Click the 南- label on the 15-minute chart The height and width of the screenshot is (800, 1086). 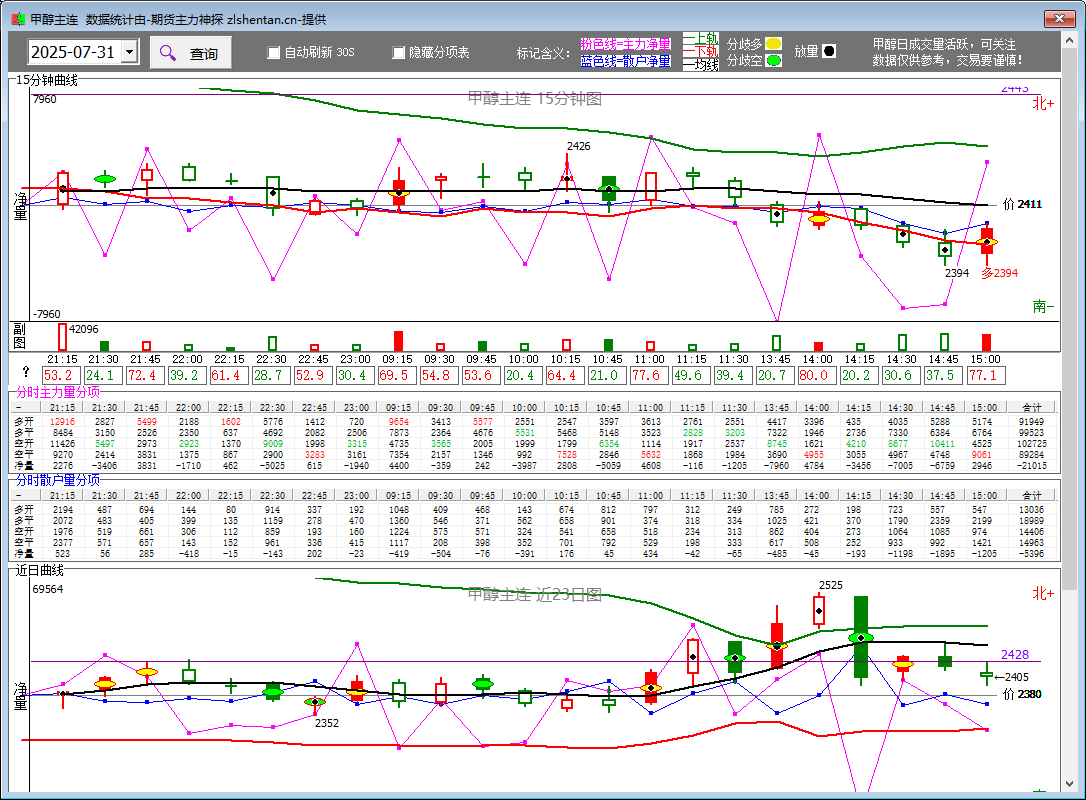[1043, 306]
